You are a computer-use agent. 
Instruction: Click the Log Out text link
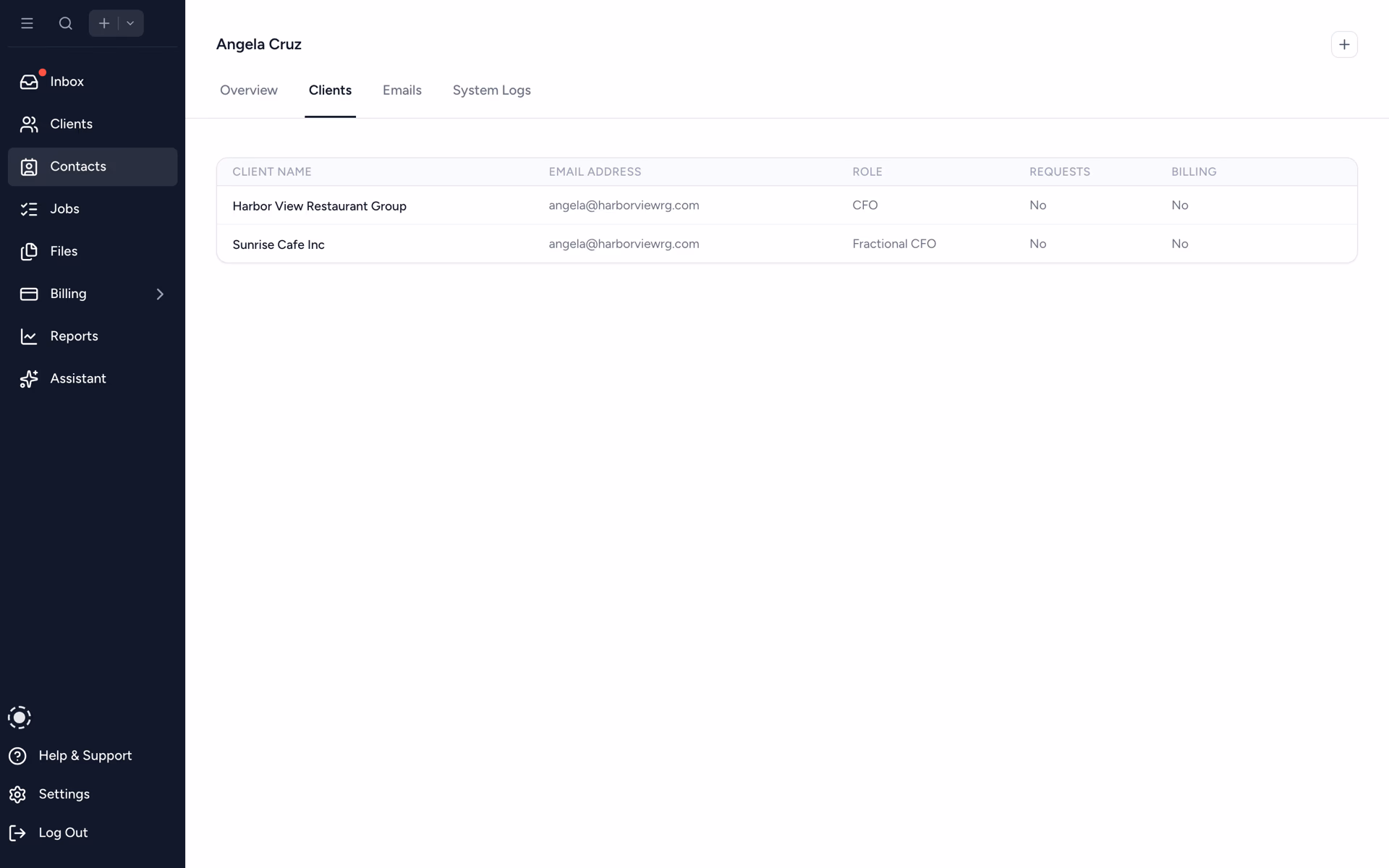point(64,833)
